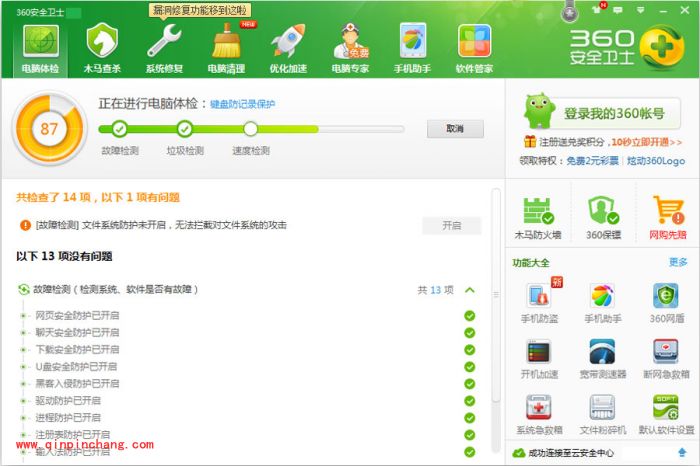Click the health score 87 ring
Image resolution: width=700 pixels, height=466 pixels.
click(49, 129)
